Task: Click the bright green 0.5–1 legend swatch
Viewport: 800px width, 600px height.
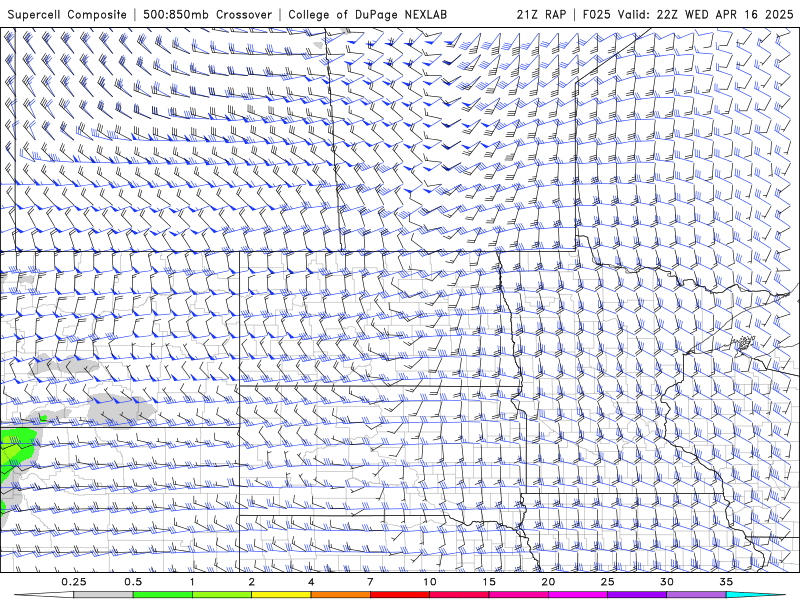Action: (x=163, y=595)
